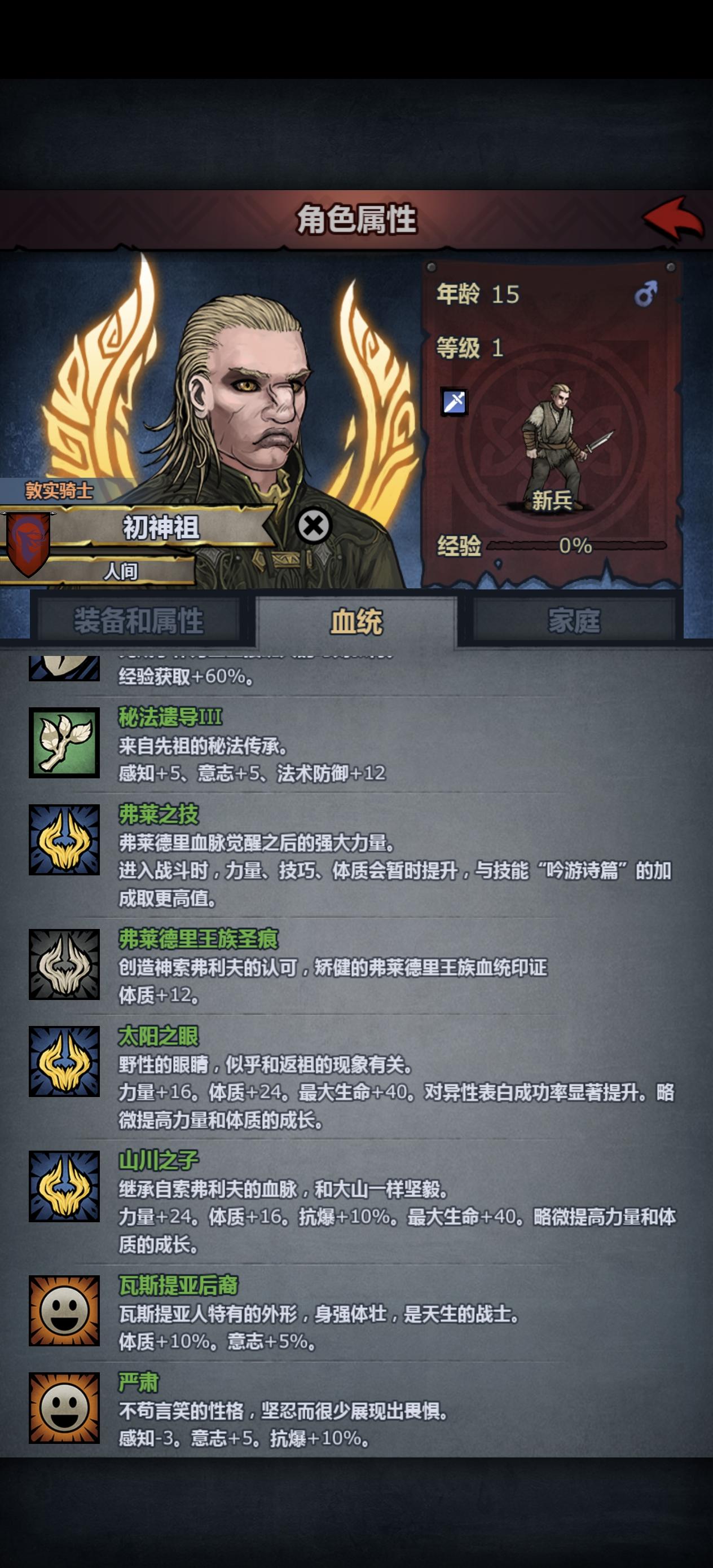Click the red faction shield emblem
The height and width of the screenshot is (1568, 713).
(29, 544)
